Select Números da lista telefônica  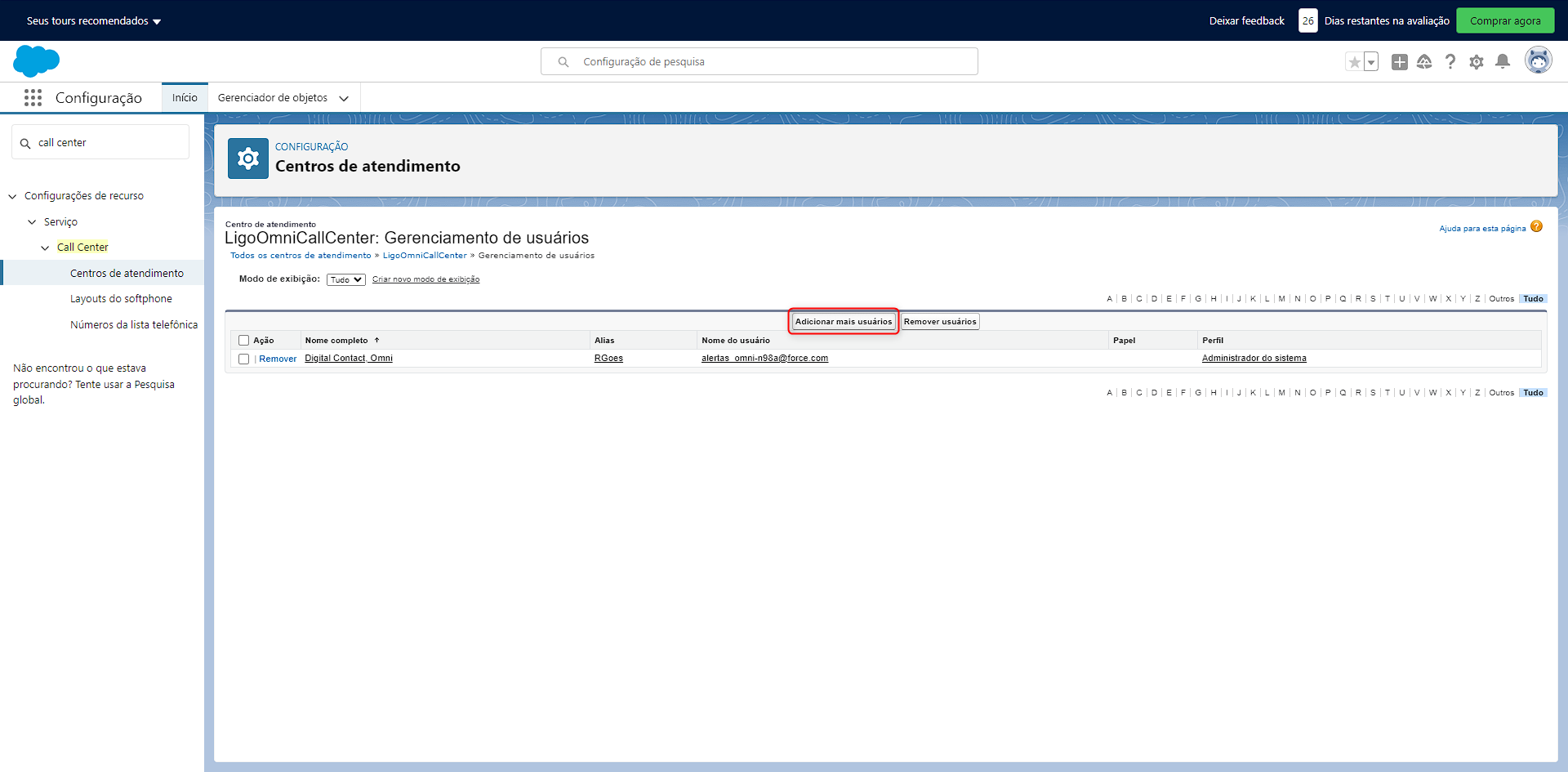(134, 325)
